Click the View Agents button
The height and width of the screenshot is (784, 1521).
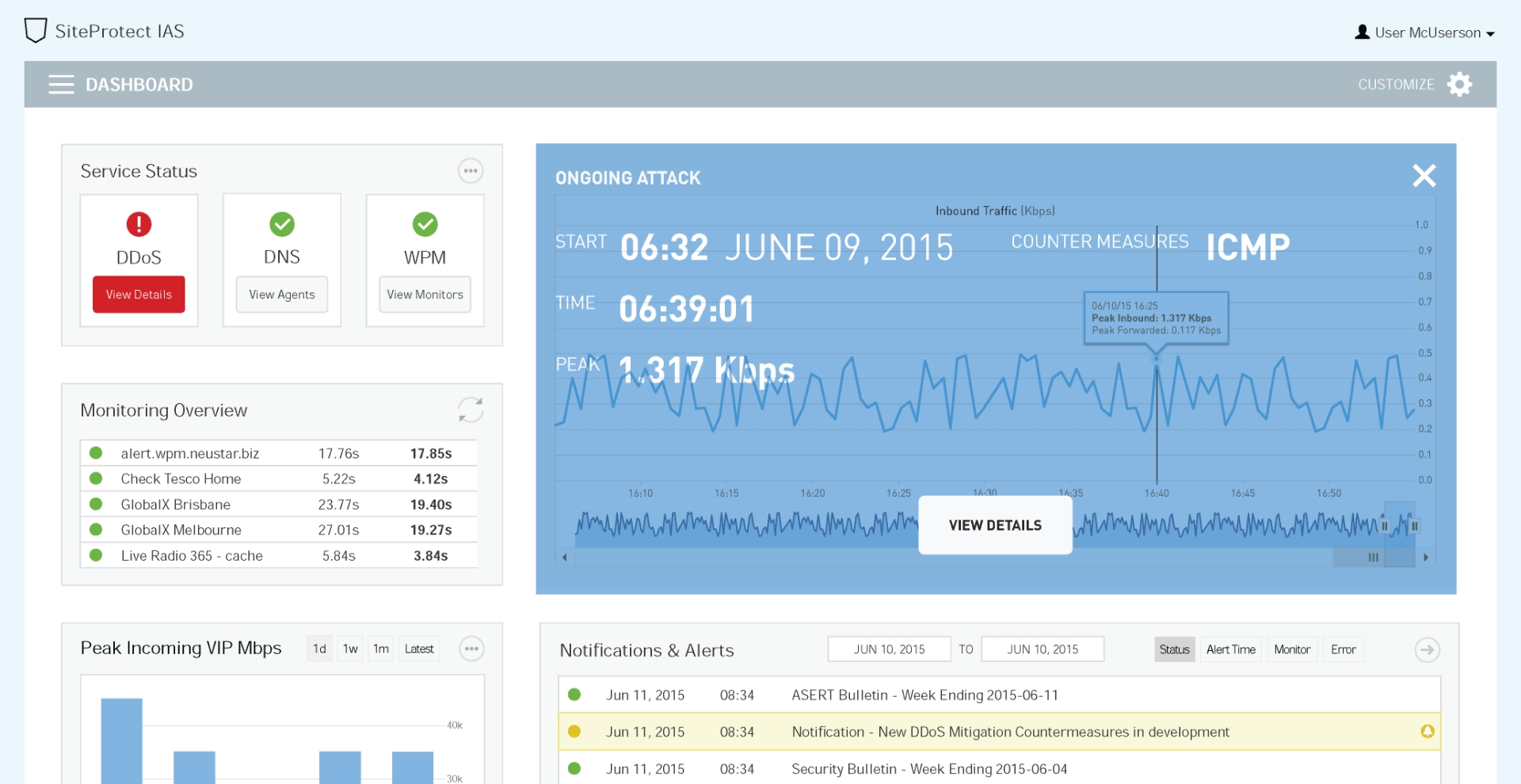click(x=282, y=295)
